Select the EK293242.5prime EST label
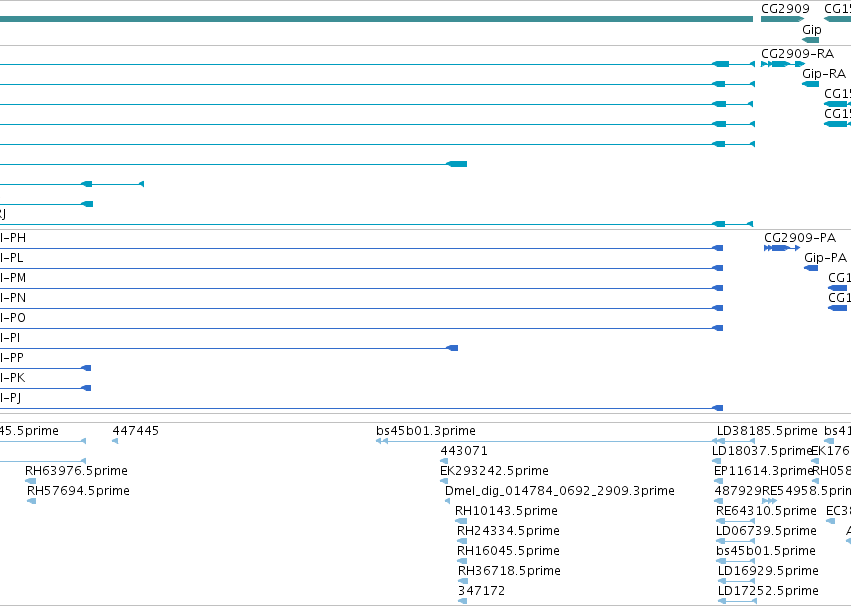851x606 pixels. click(494, 471)
